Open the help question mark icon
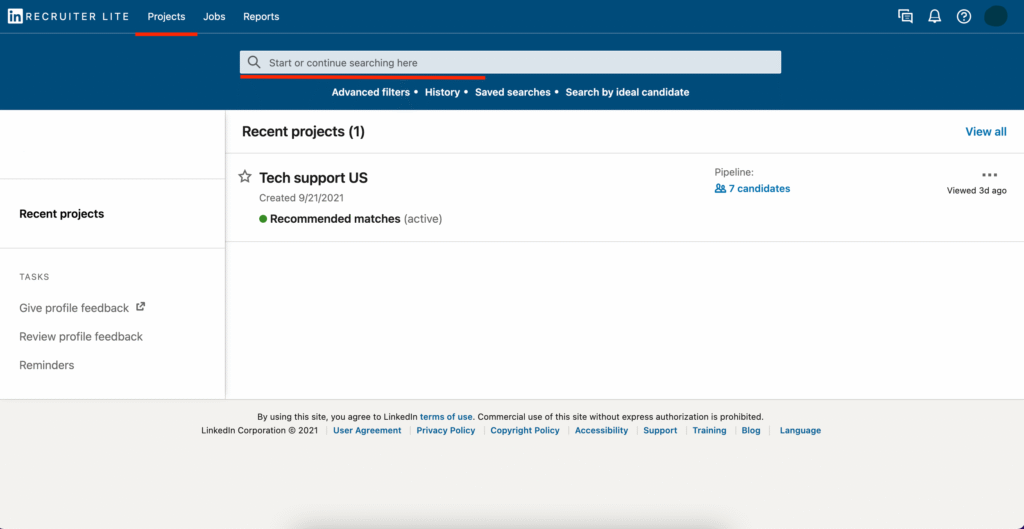This screenshot has height=529, width=1024. click(964, 17)
